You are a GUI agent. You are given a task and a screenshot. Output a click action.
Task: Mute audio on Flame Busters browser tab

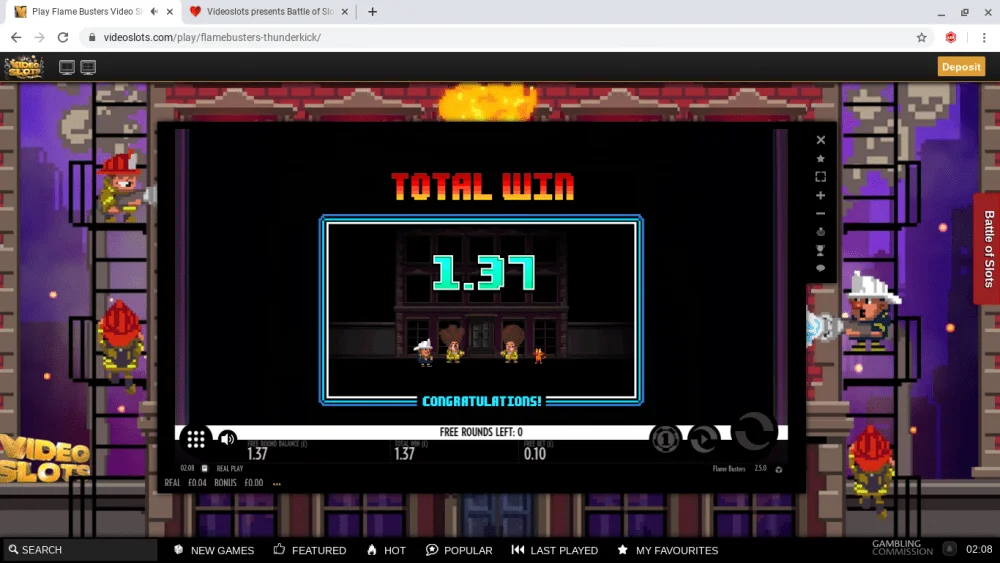(x=154, y=11)
